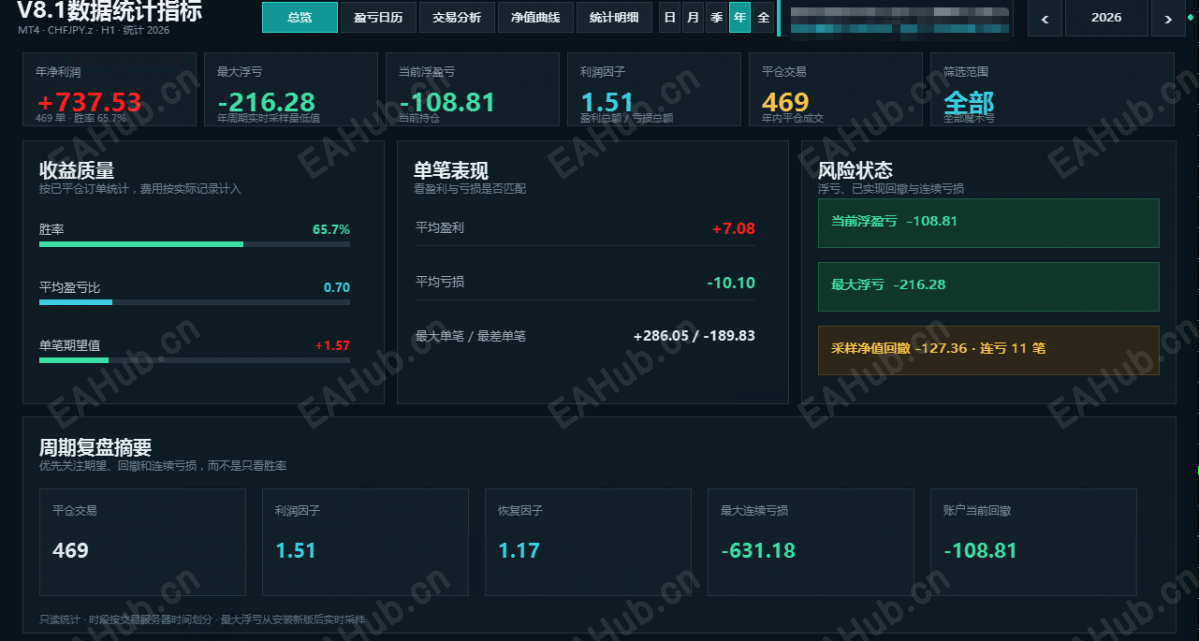Open the 统计明细 tab
Viewport: 1199px width, 641px height.
tap(614, 18)
